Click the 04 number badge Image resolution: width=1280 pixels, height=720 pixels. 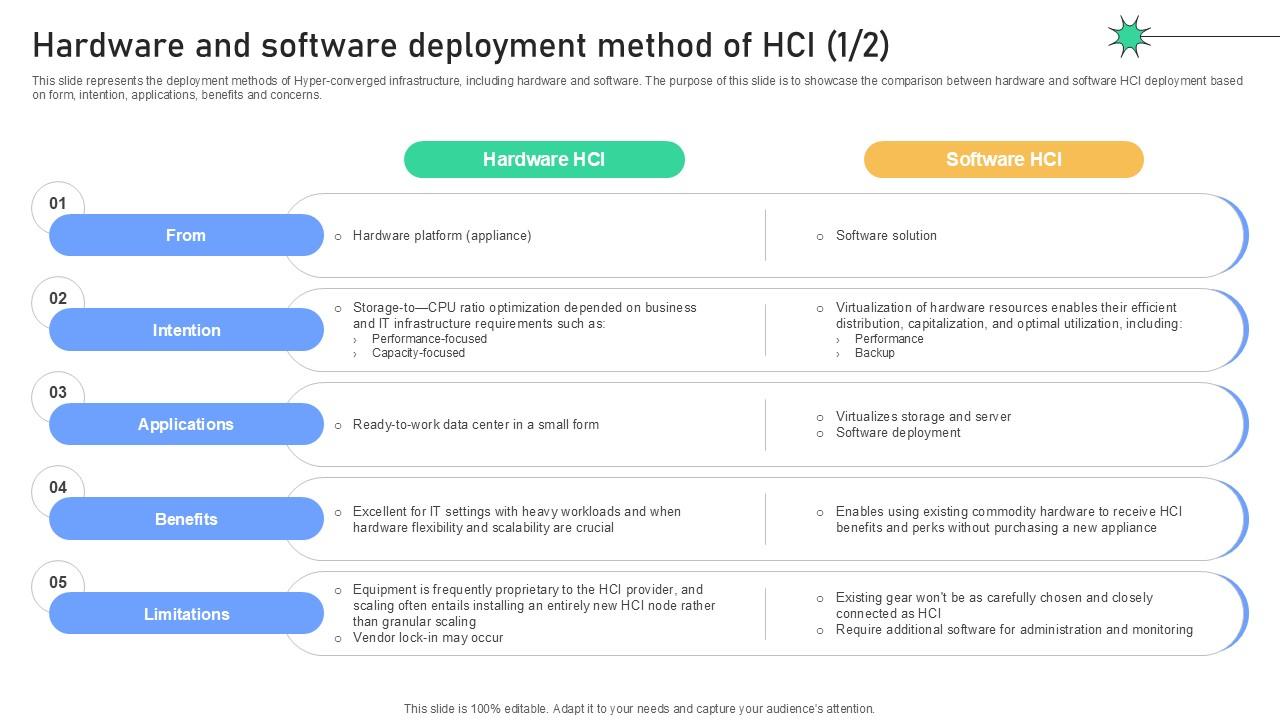tap(58, 487)
